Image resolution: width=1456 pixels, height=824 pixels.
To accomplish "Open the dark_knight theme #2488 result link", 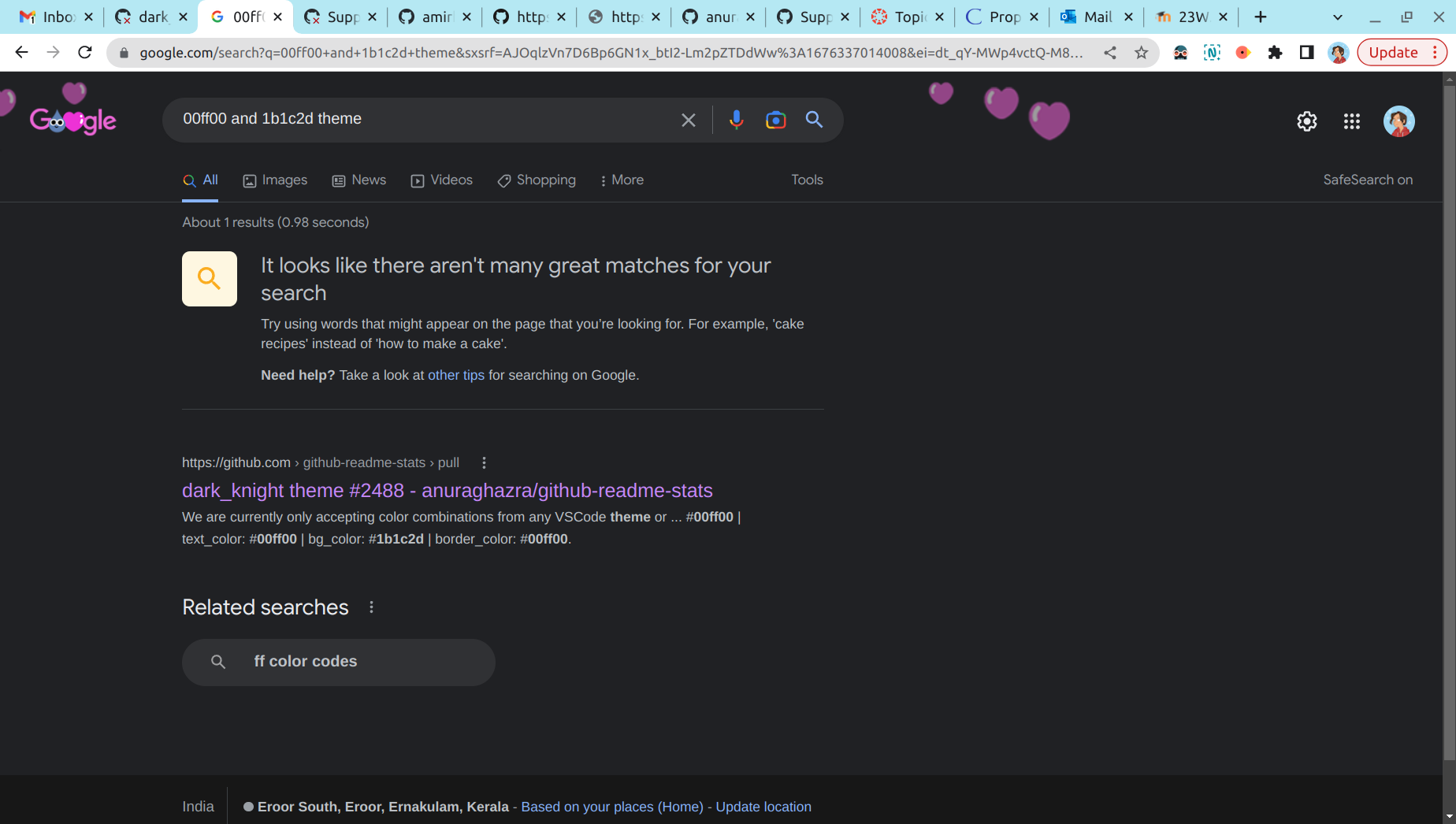I will click(447, 490).
